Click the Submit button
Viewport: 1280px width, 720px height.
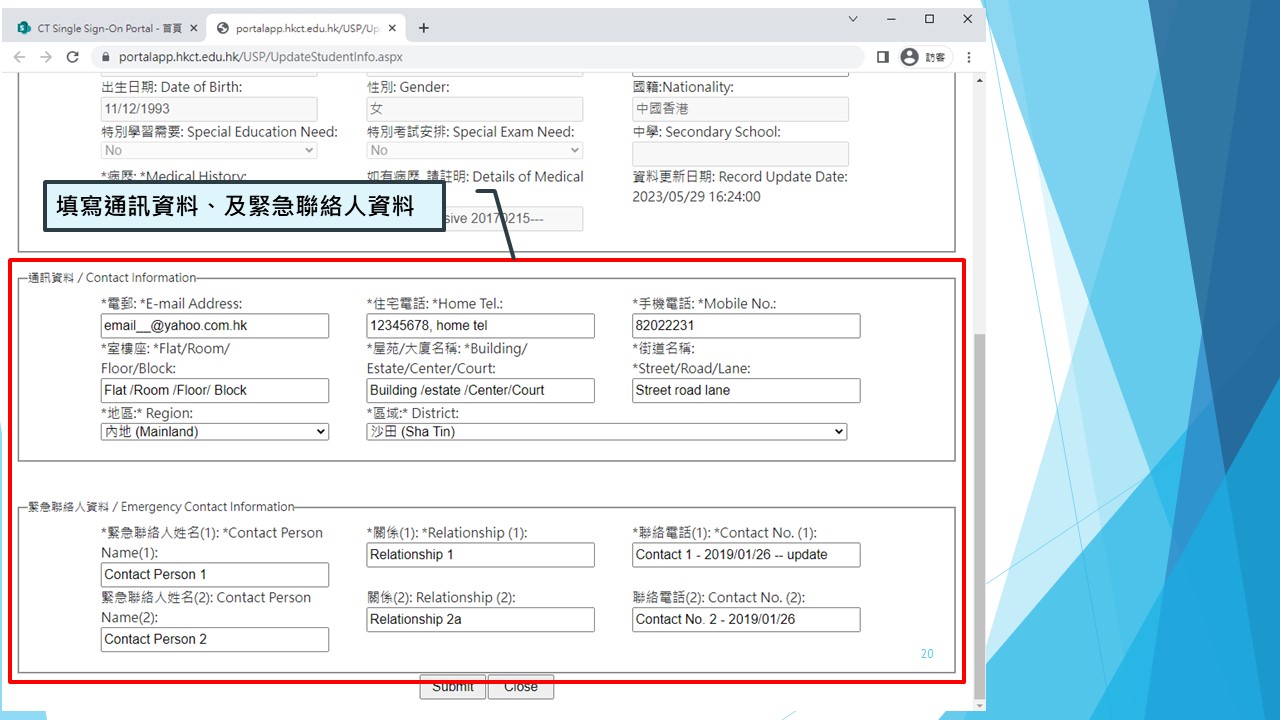click(x=453, y=688)
